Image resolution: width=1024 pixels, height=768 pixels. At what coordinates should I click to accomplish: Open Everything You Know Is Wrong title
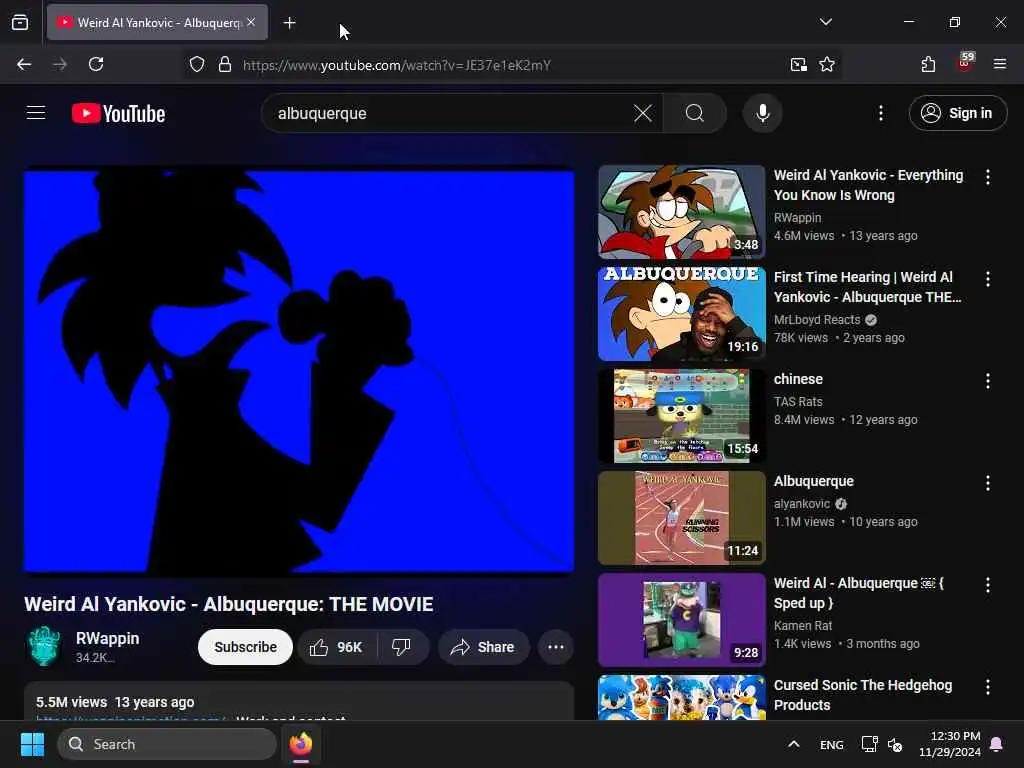pos(868,185)
